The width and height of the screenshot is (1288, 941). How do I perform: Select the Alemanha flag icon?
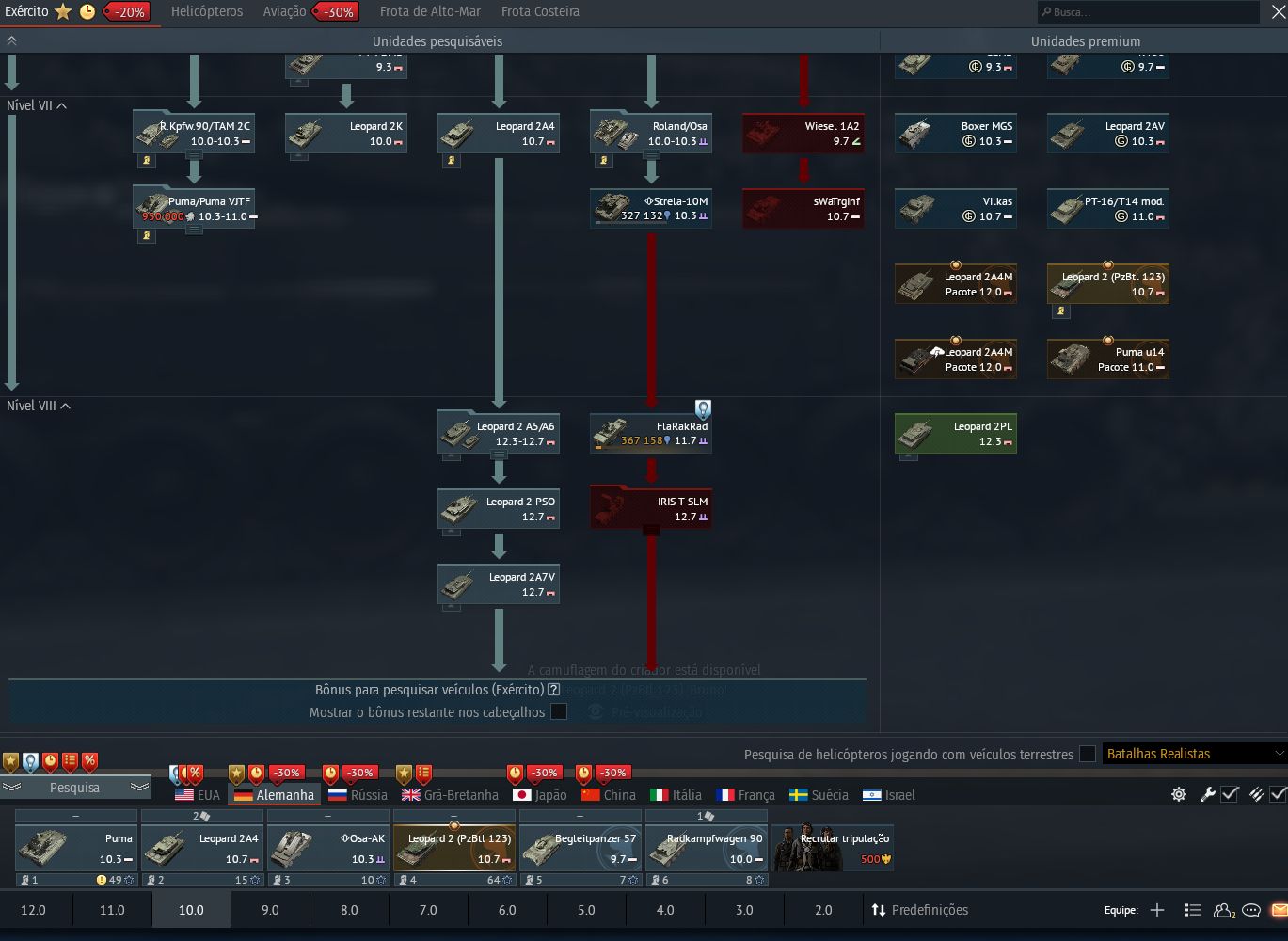pyautogui.click(x=244, y=795)
